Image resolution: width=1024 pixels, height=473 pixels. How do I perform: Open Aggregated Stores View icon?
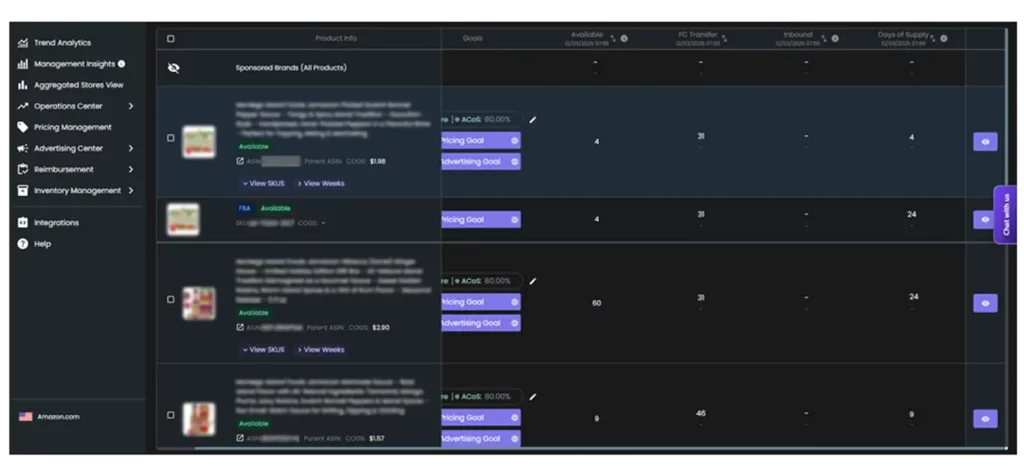pyautogui.click(x=23, y=85)
